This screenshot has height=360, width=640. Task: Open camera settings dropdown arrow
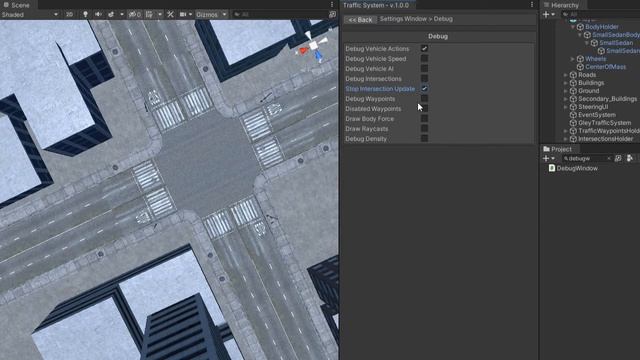coord(190,14)
